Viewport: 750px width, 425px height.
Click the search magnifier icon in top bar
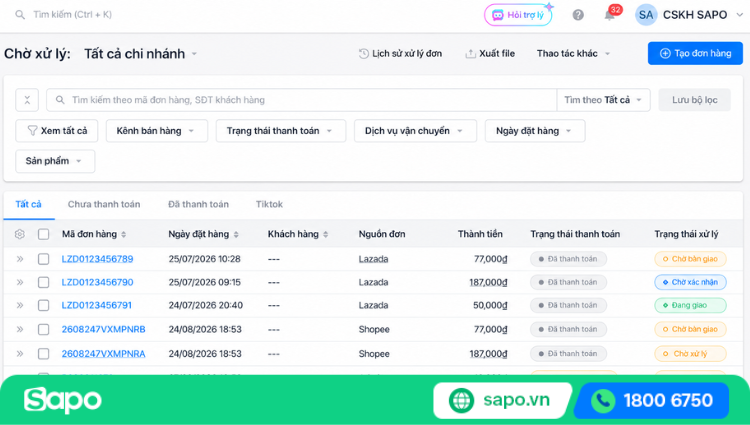click(x=20, y=15)
